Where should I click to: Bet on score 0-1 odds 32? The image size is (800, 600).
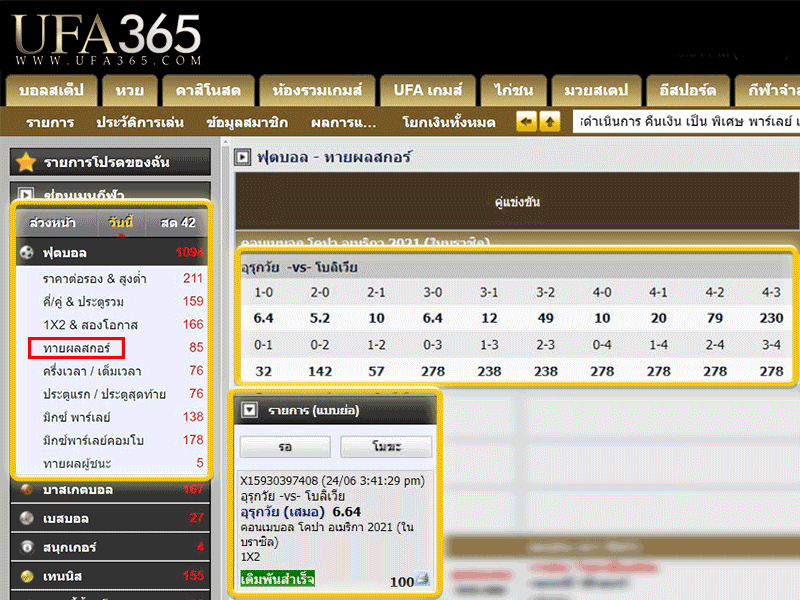[264, 371]
